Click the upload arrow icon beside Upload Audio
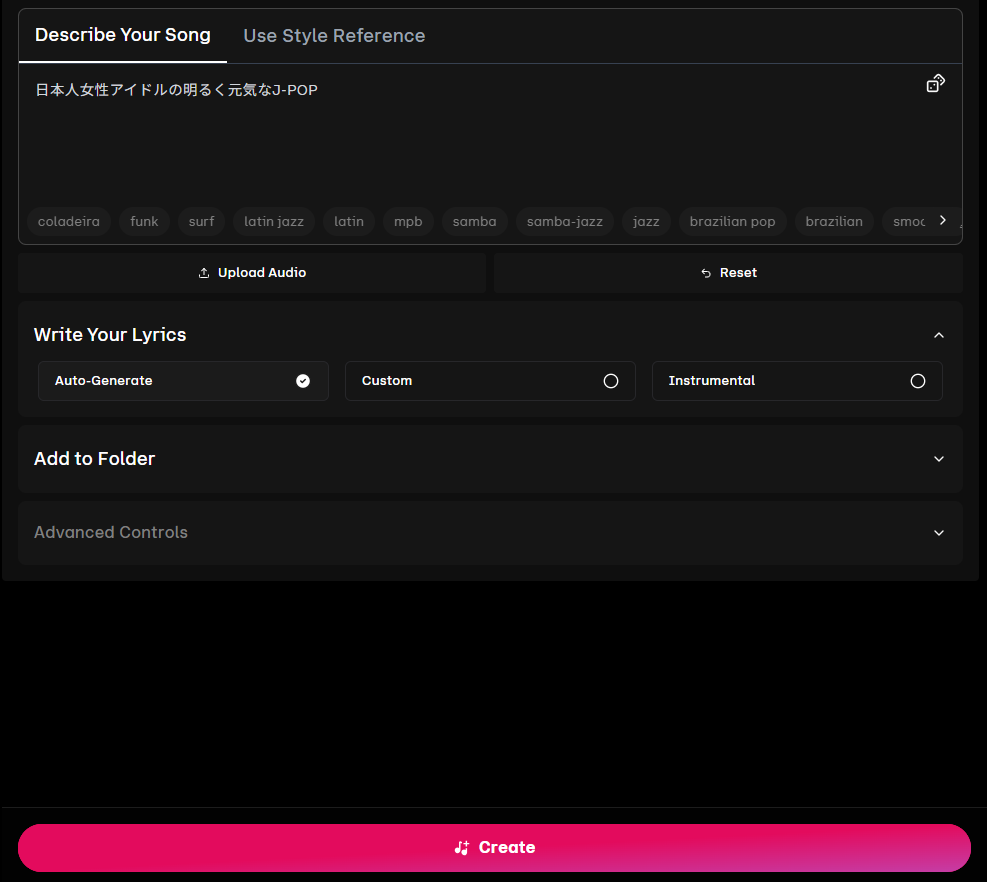The image size is (987, 882). 204,273
